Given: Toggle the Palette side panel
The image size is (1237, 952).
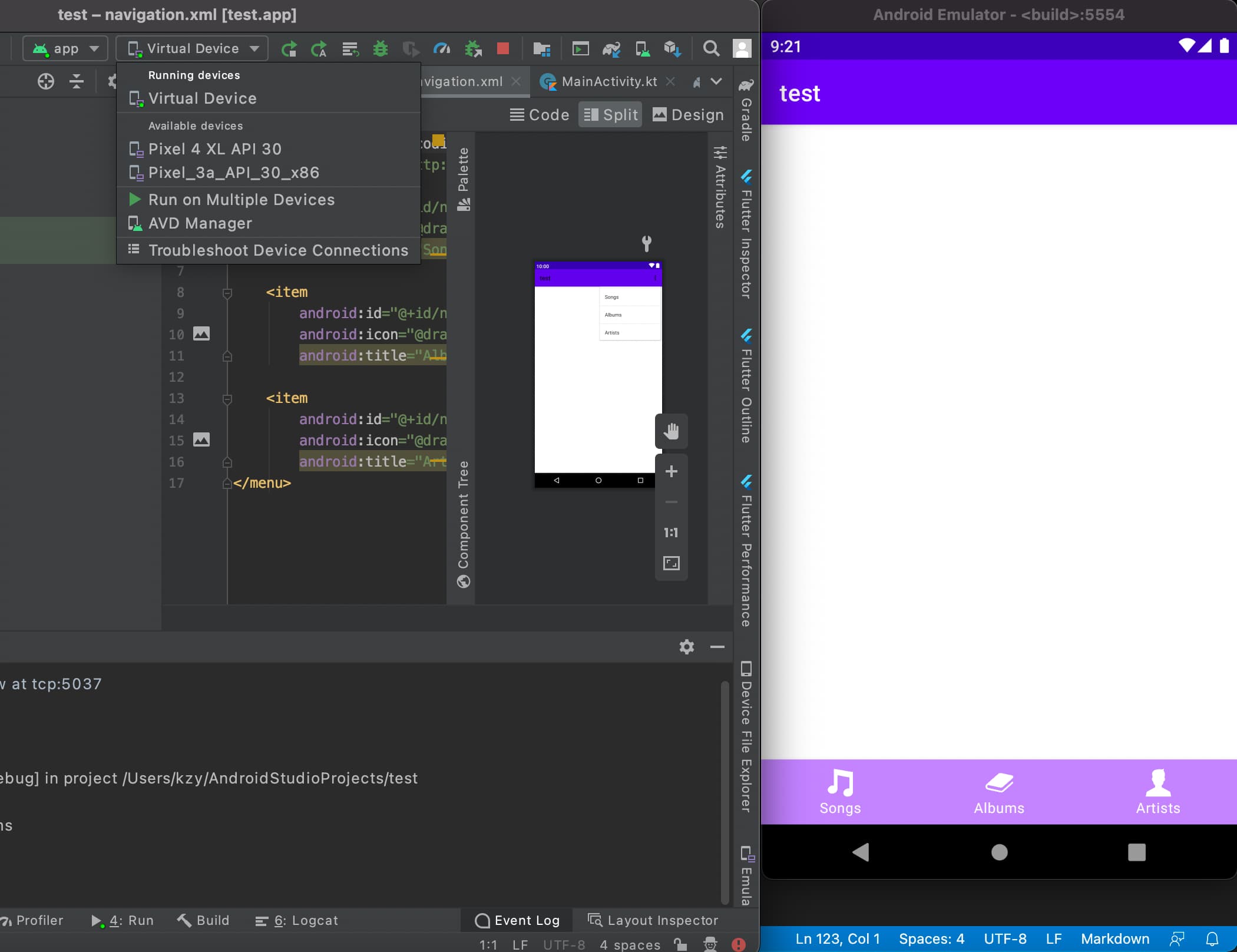Looking at the screenshot, I should (x=464, y=180).
